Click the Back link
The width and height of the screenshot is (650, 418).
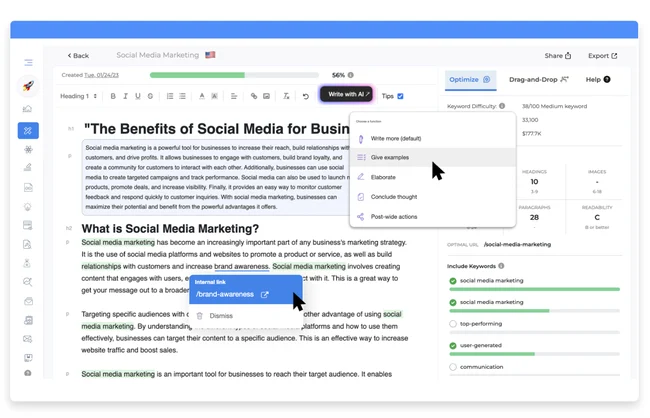(78, 56)
